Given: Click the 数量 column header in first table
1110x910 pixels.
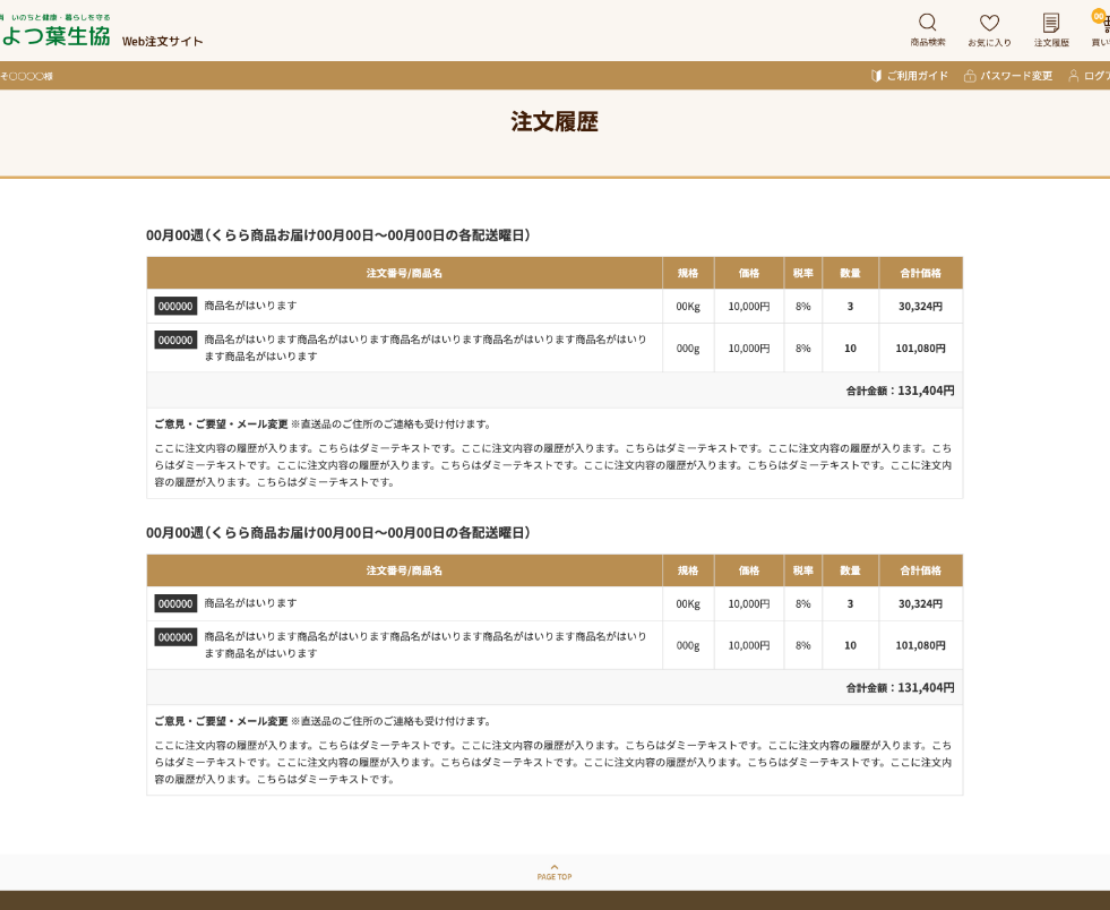Looking at the screenshot, I should coord(850,273).
